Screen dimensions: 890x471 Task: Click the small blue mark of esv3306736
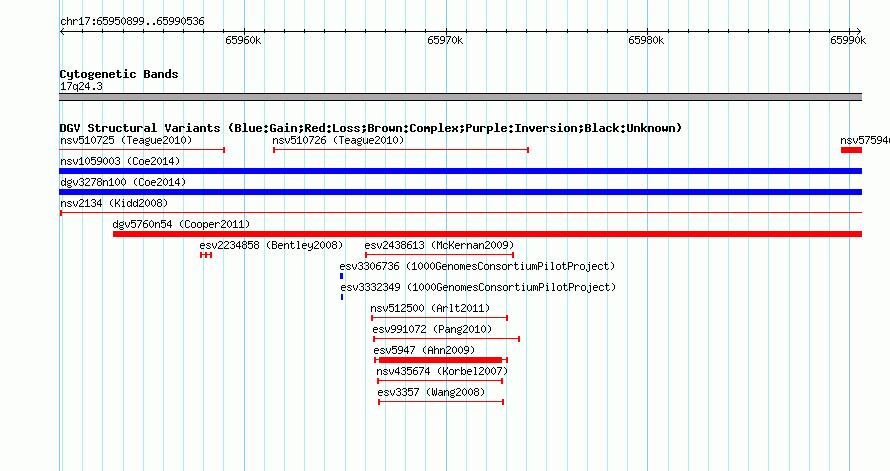pos(341,276)
